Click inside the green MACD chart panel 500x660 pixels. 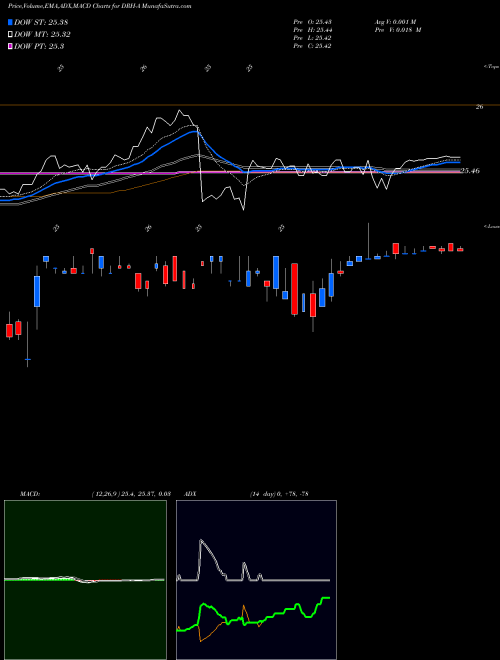[85, 580]
